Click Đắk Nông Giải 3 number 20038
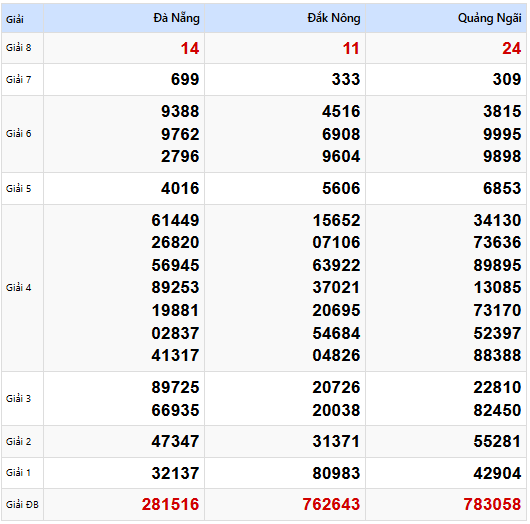 tap(336, 410)
